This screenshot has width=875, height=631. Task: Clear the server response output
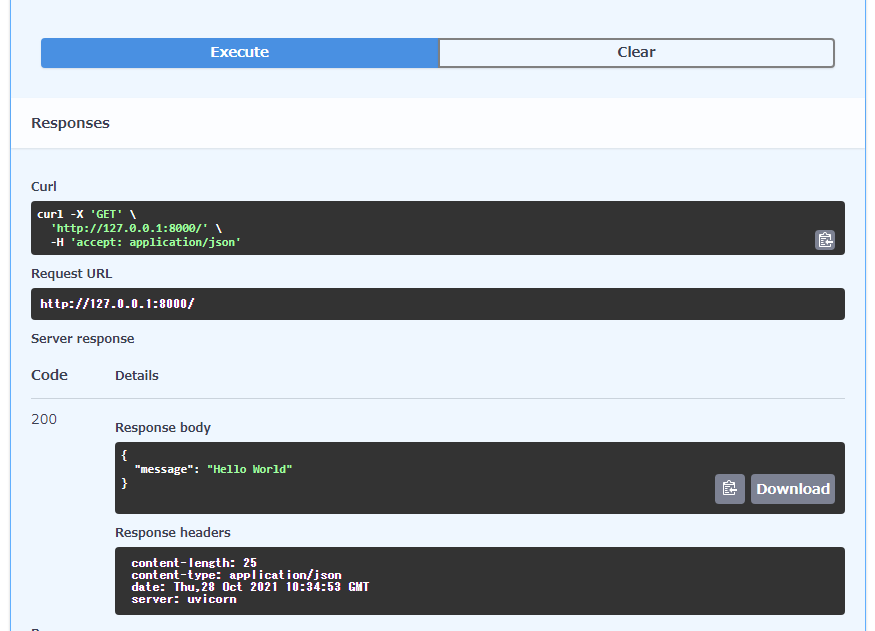point(636,52)
